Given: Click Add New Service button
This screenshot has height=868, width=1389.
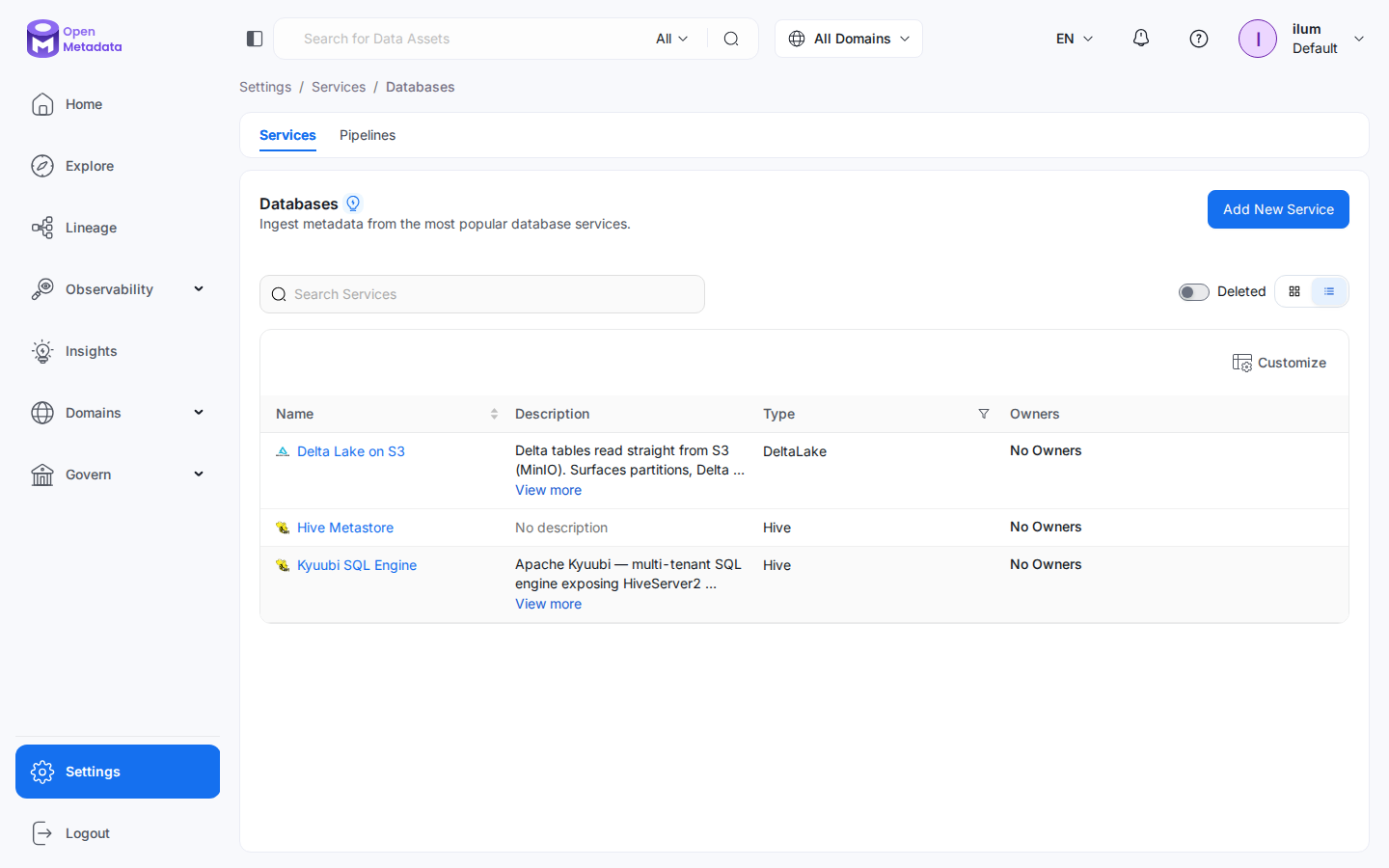Looking at the screenshot, I should pos(1278,209).
